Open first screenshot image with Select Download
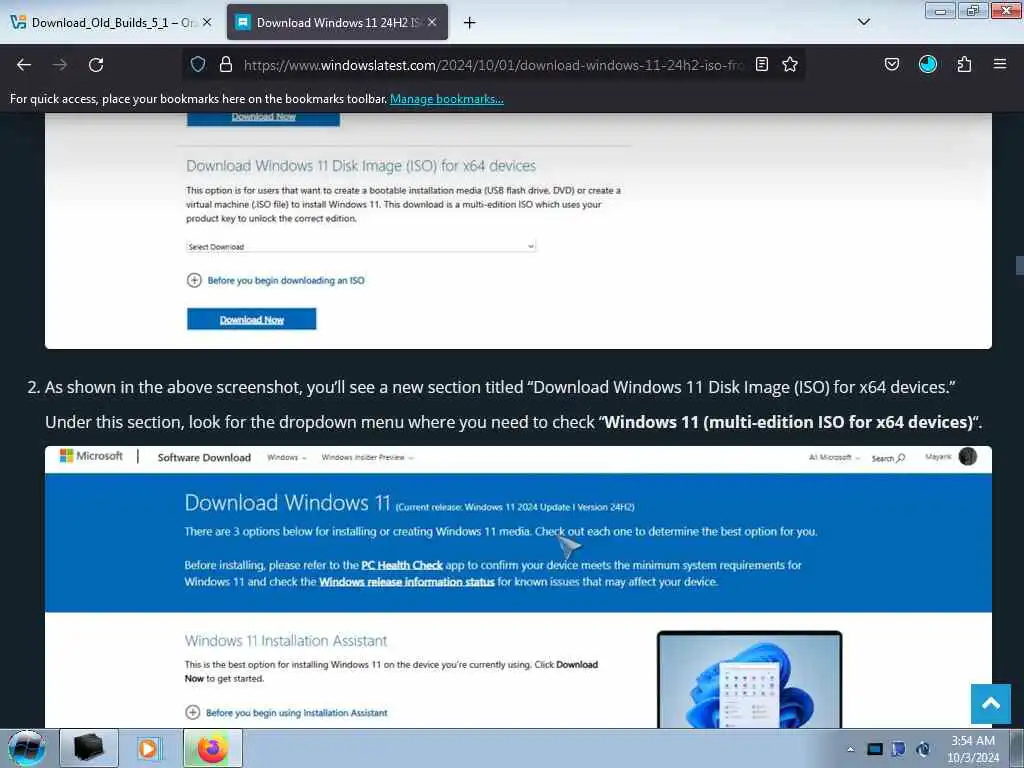This screenshot has width=1024, height=768. click(x=518, y=231)
